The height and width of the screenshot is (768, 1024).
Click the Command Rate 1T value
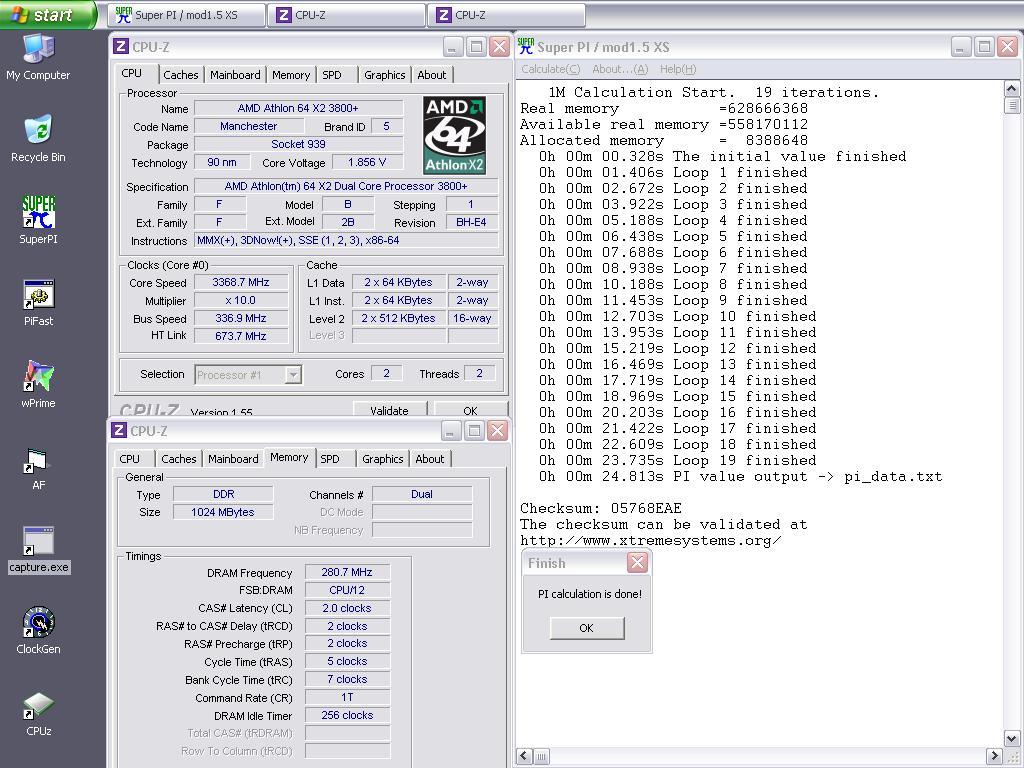(x=347, y=697)
